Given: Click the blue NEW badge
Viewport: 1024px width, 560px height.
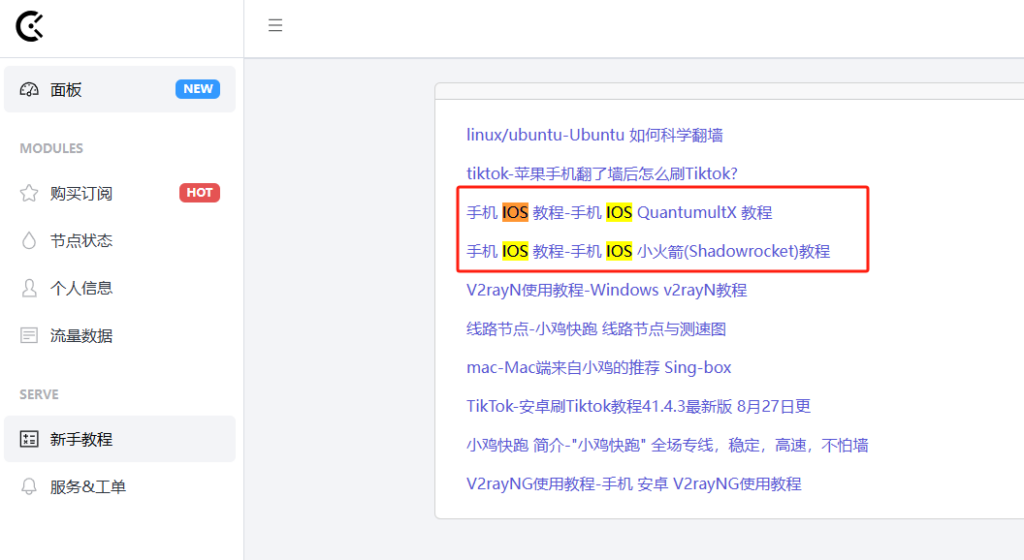Looking at the screenshot, I should point(198,89).
